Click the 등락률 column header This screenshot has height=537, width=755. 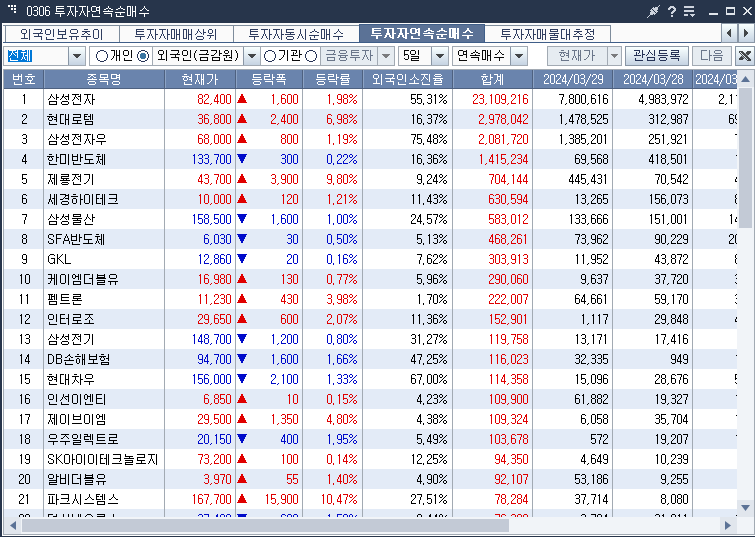pos(332,79)
